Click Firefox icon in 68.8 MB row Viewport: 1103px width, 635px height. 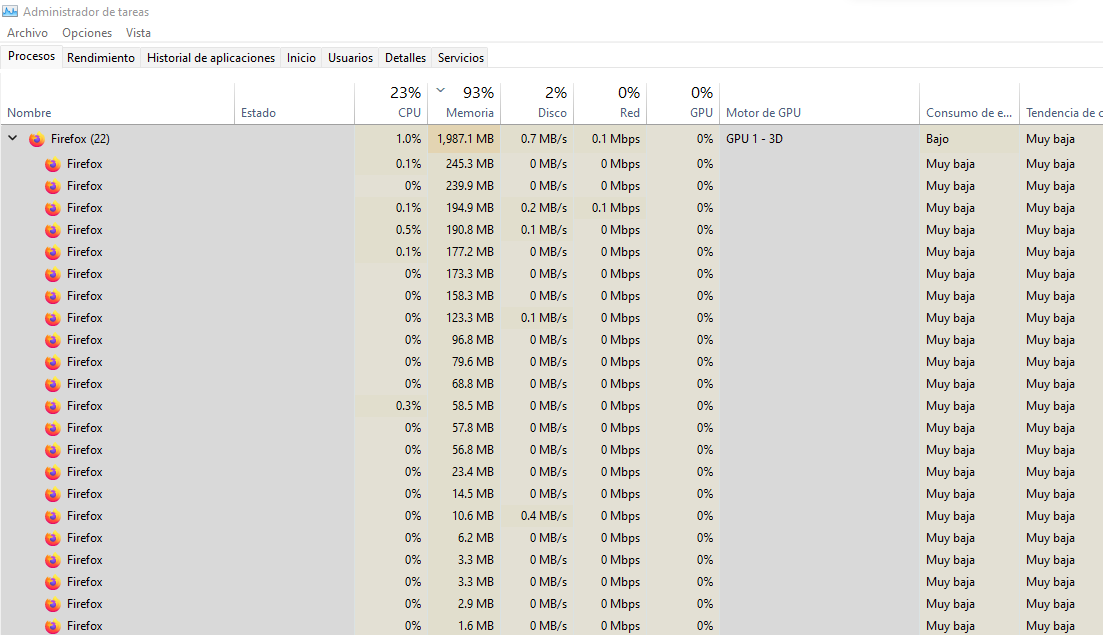(52, 385)
